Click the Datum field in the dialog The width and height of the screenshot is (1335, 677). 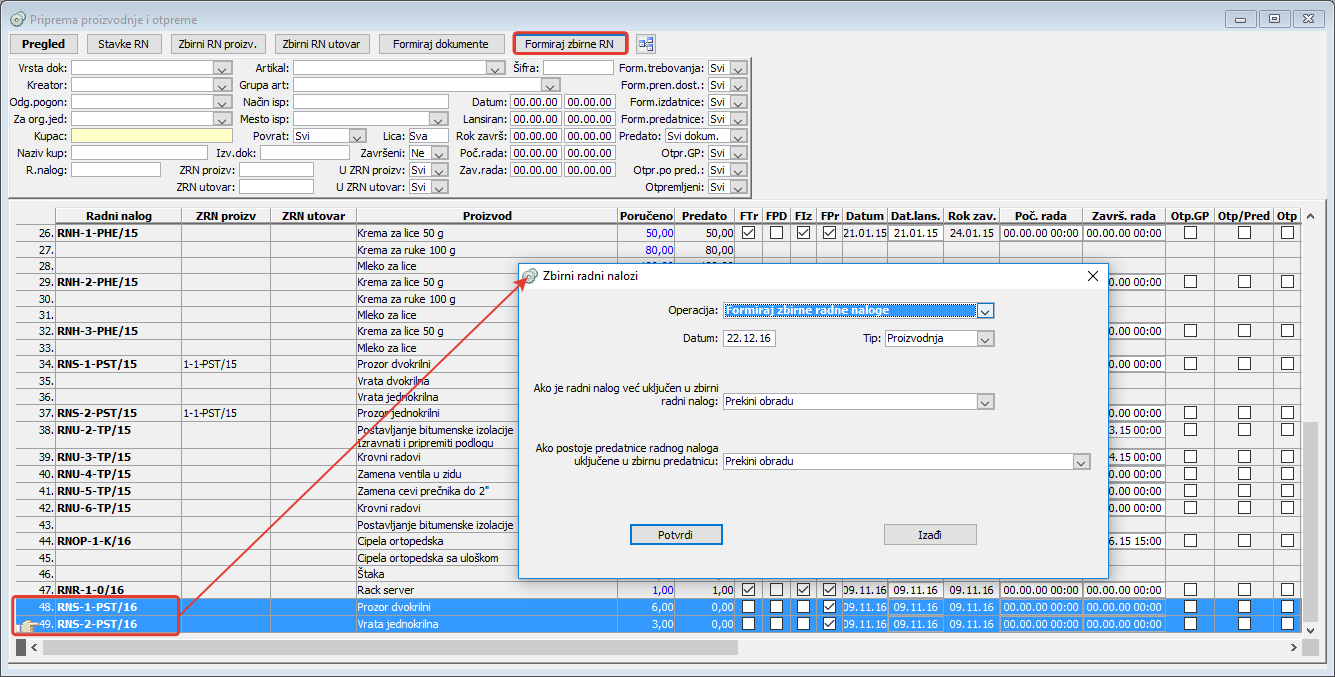tap(749, 339)
